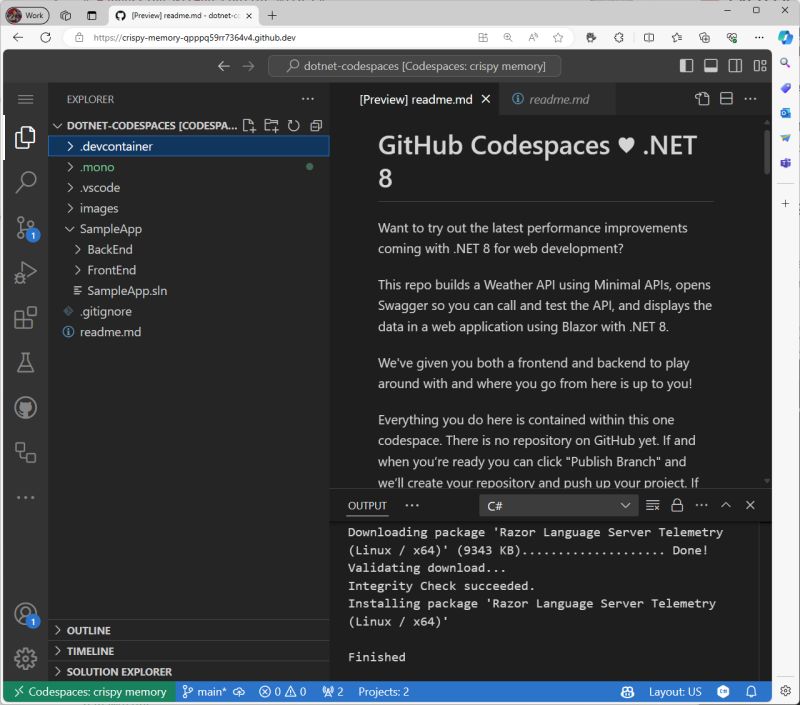The width and height of the screenshot is (800, 705).
Task: Create a new file in the Explorer
Action: click(x=247, y=125)
